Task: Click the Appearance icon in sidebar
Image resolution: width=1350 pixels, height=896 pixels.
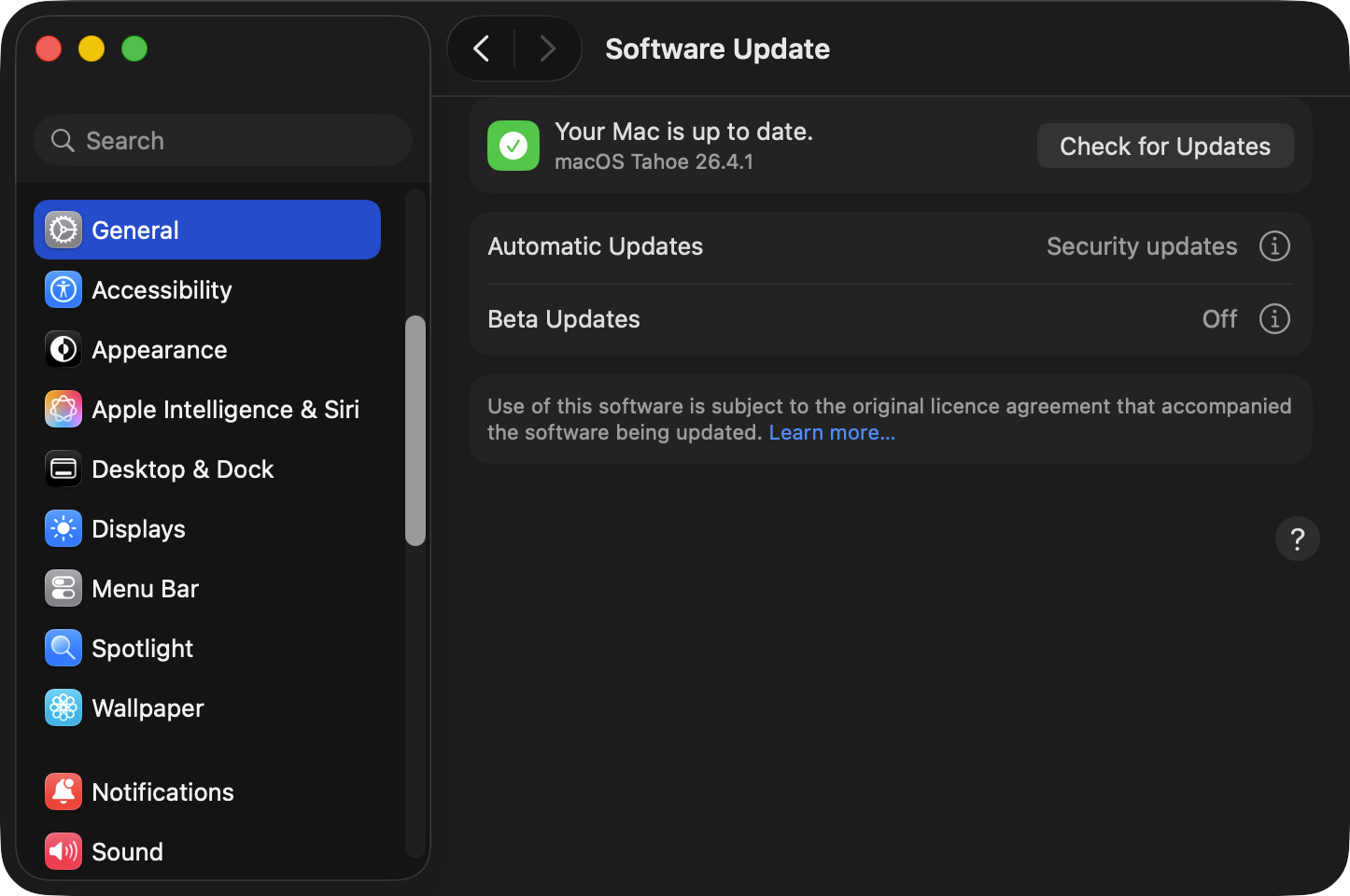Action: (63, 349)
